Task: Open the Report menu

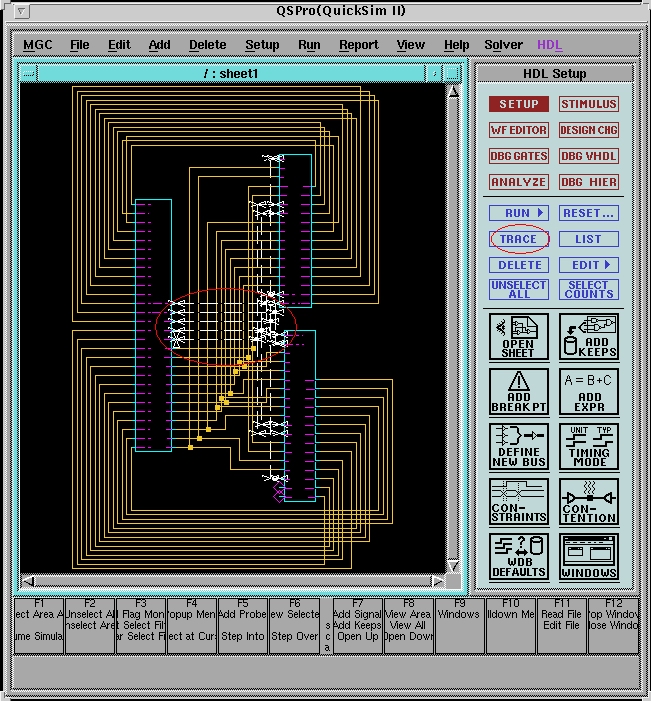Action: point(358,45)
